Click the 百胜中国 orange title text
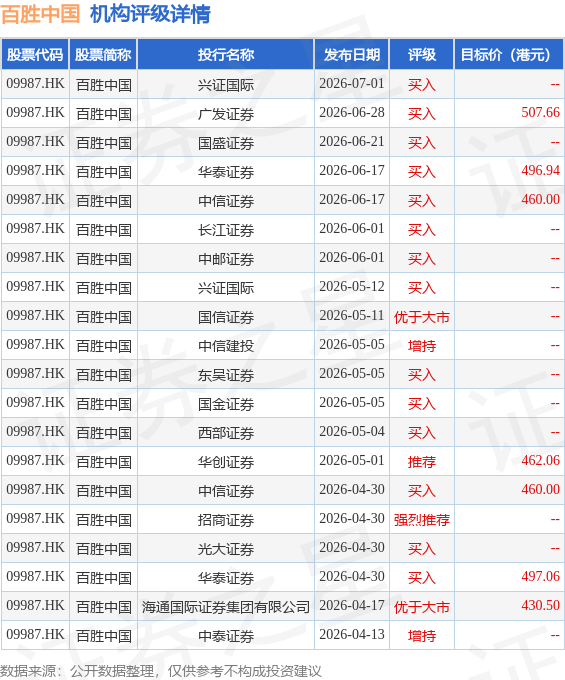Screen dimensions: 565x680 coord(41,14)
